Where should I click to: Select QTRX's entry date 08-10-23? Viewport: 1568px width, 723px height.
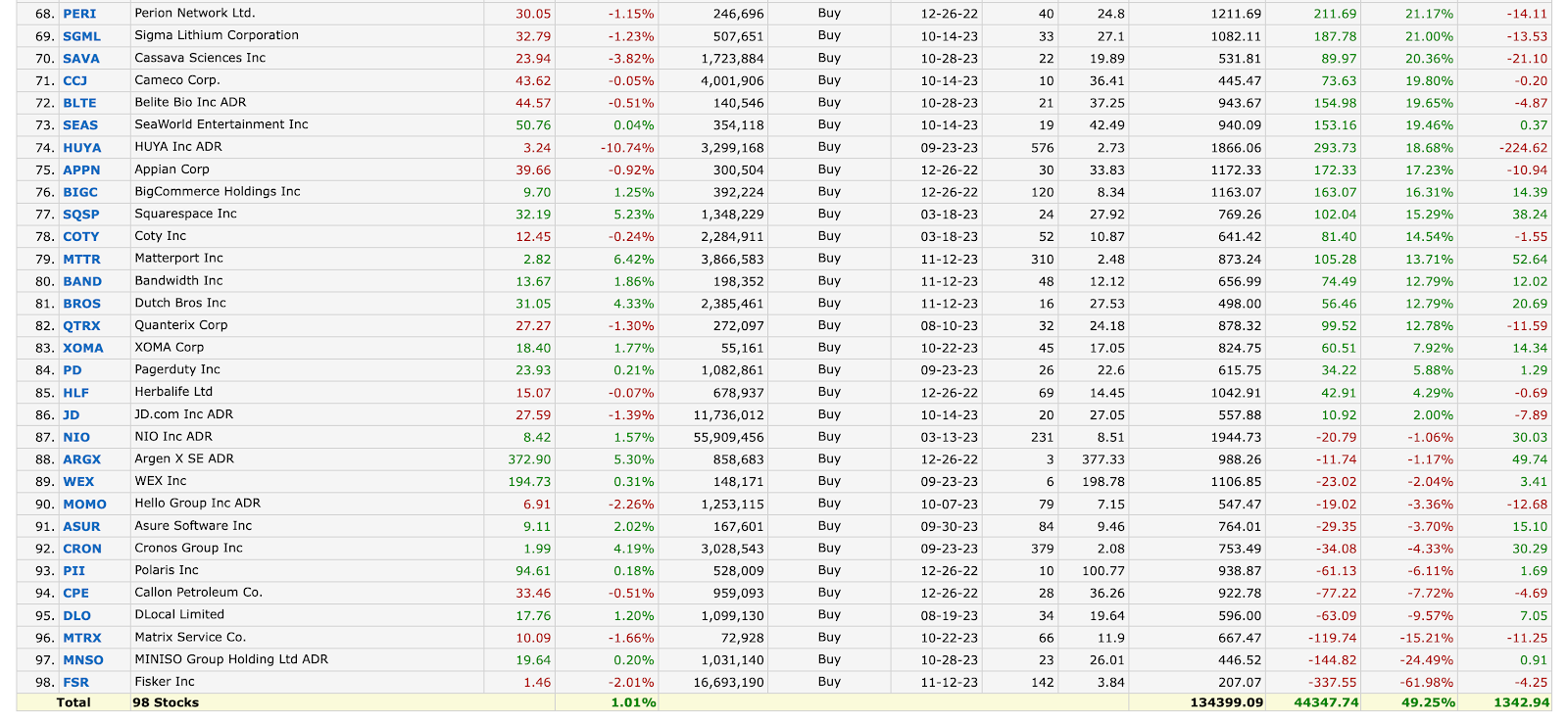(949, 326)
